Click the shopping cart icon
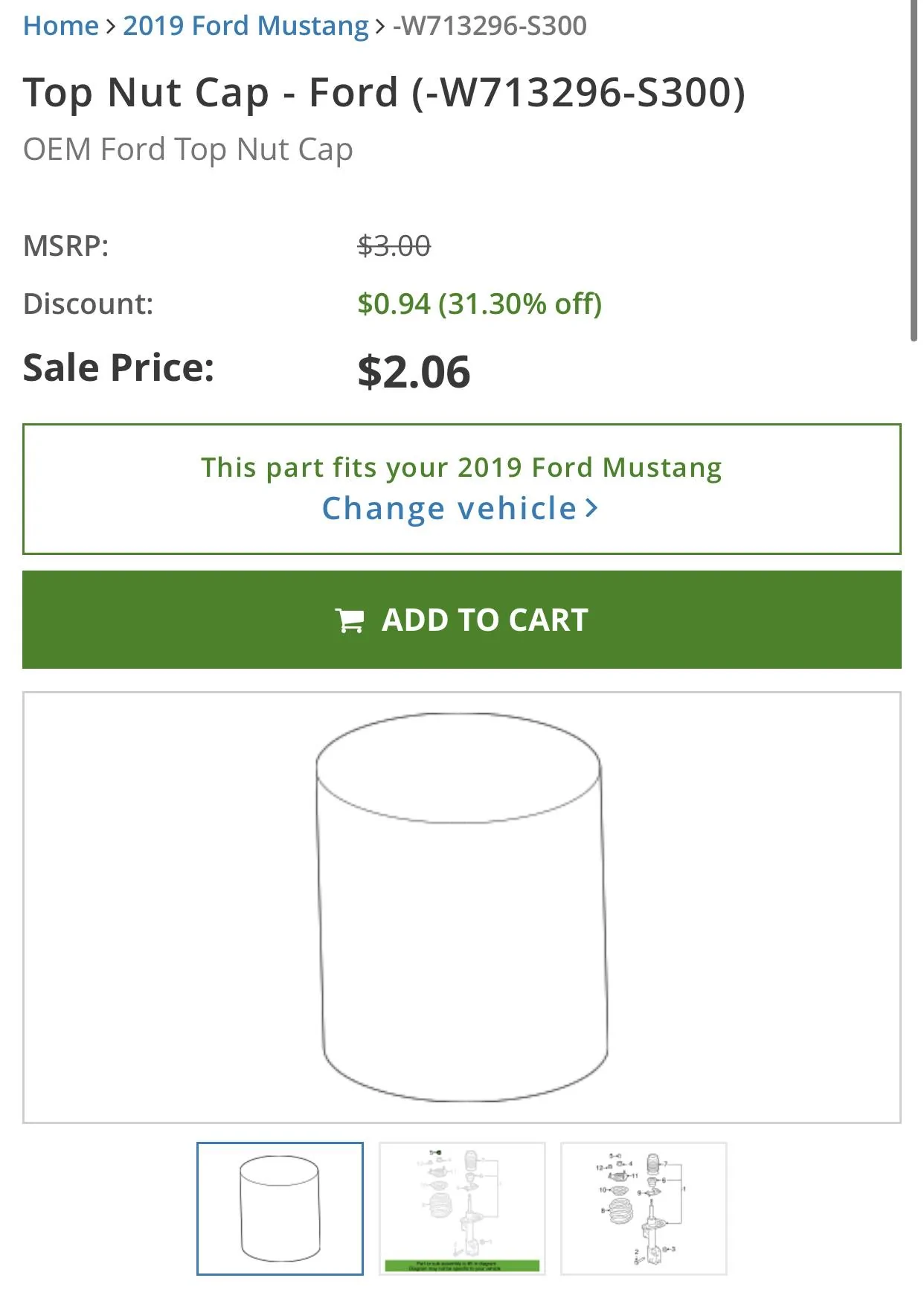924x1304 pixels. click(350, 620)
